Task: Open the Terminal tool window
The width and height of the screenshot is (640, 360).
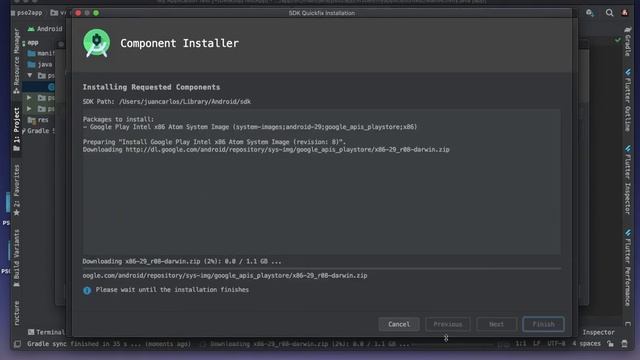Action: click(x=46, y=332)
